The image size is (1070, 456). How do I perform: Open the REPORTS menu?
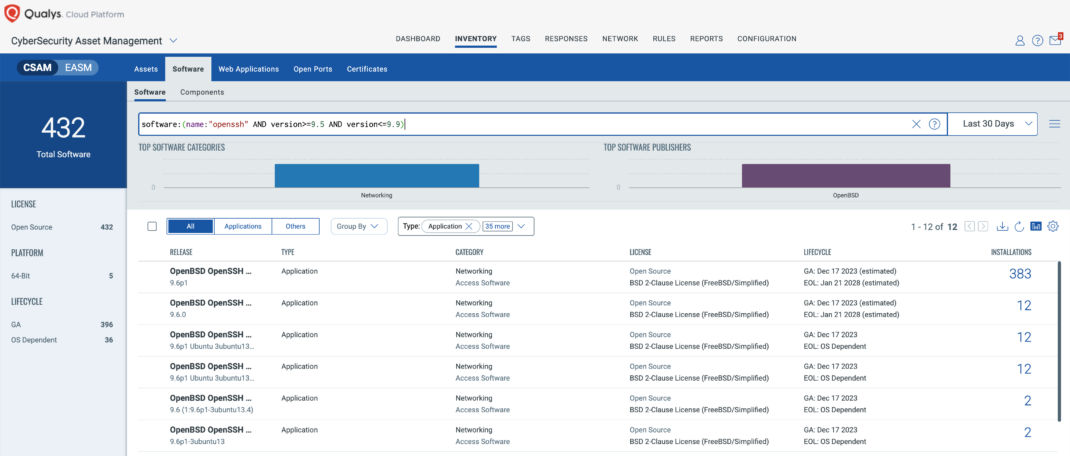(706, 39)
